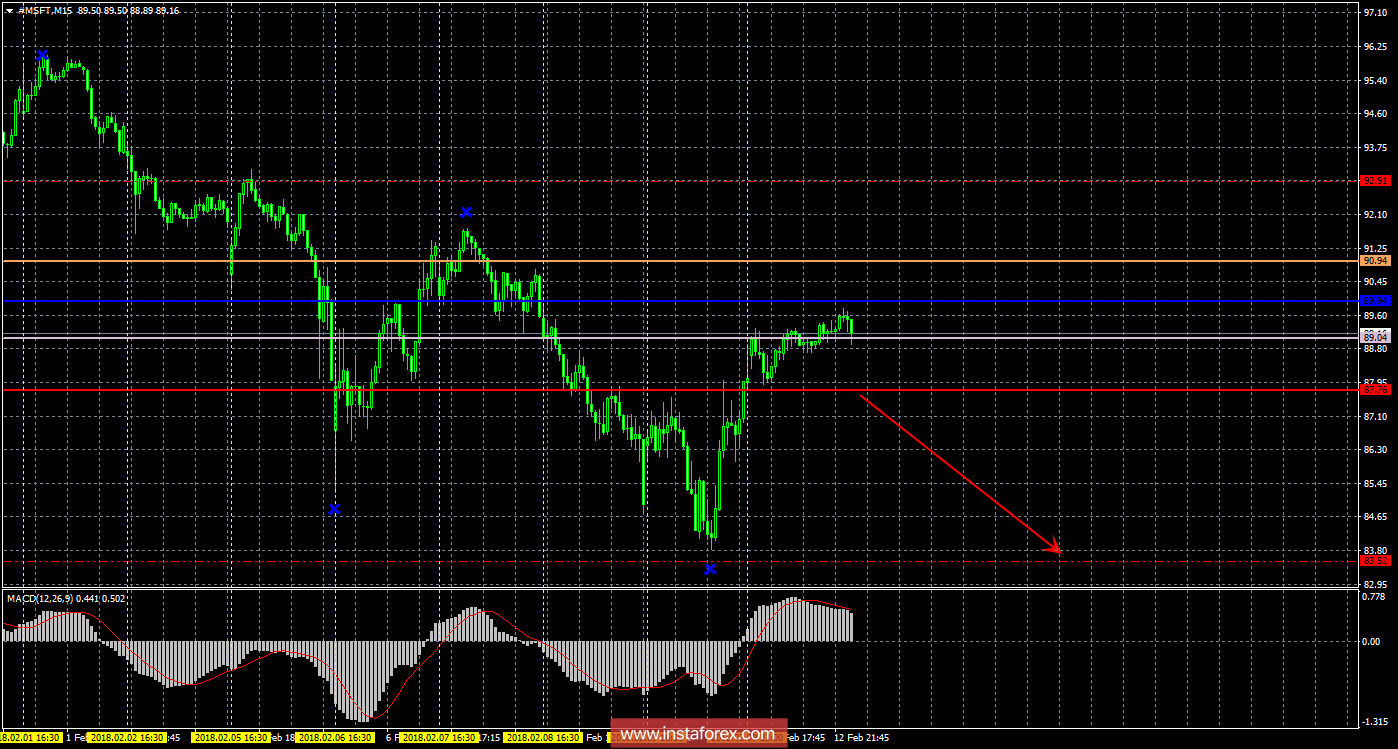
Task: Select the blue X marker below the 83.80 bottom
Action: click(x=710, y=569)
